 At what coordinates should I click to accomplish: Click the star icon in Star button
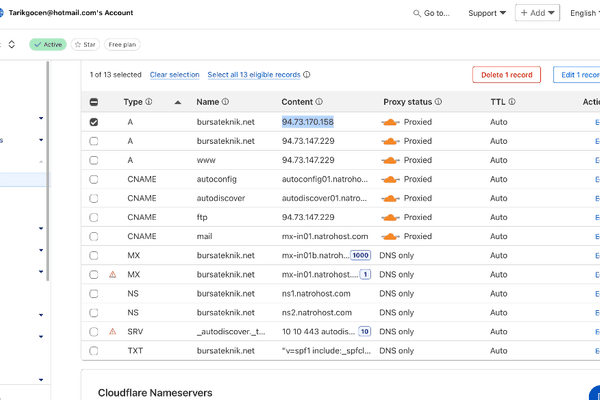tap(78, 45)
